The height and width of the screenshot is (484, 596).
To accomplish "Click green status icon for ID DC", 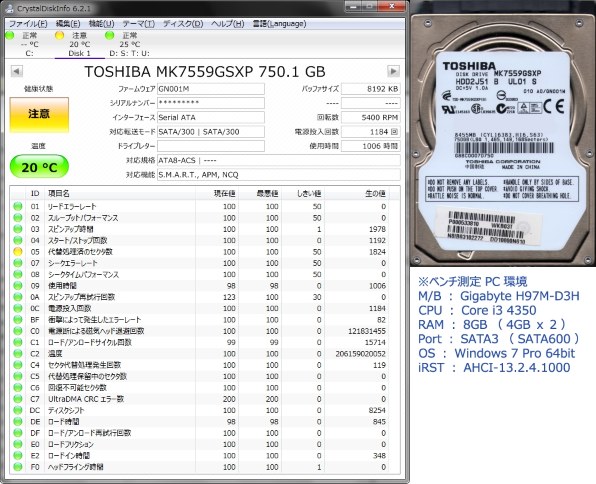I will [x=17, y=410].
